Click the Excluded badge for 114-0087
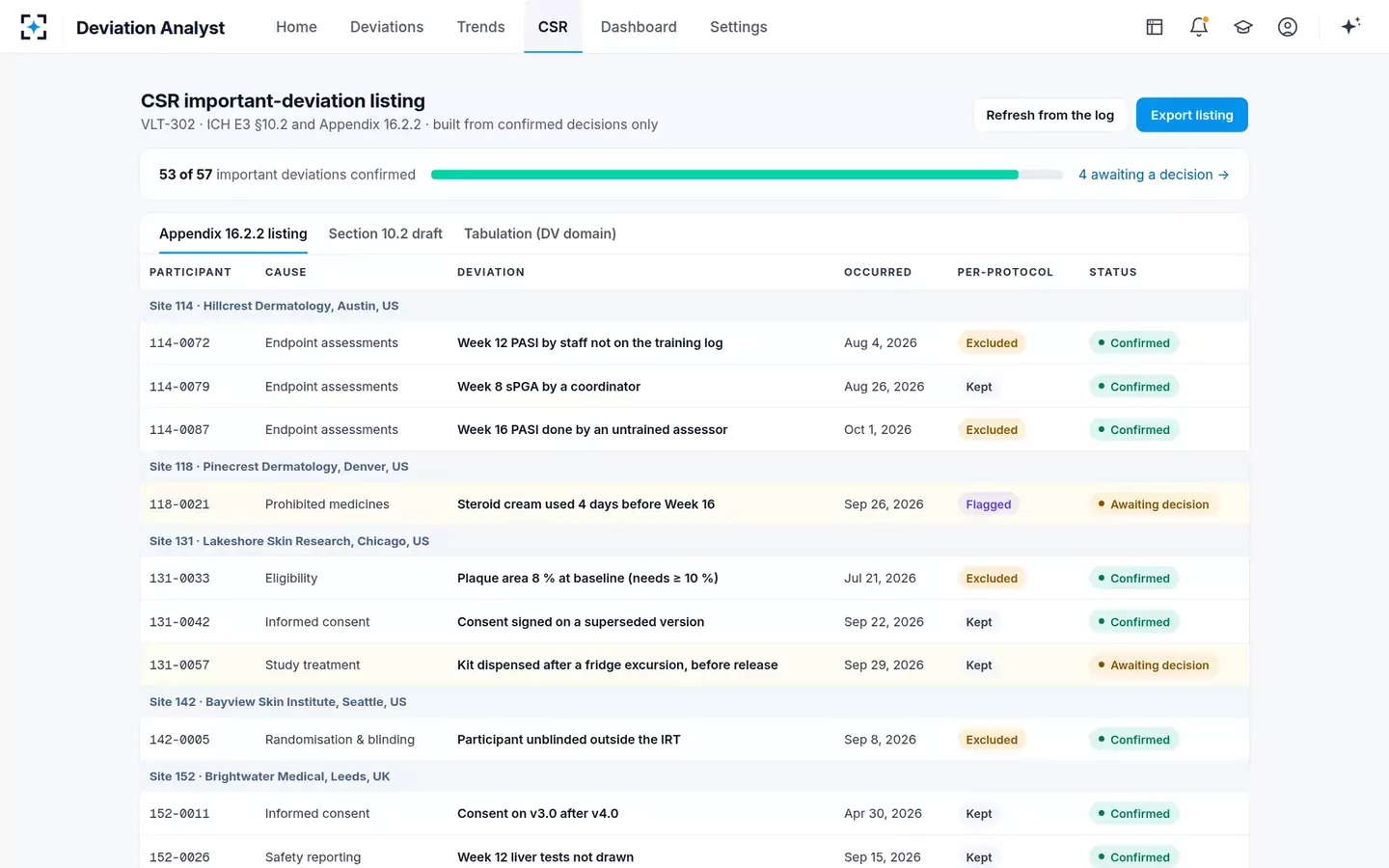1389x868 pixels. tap(992, 430)
